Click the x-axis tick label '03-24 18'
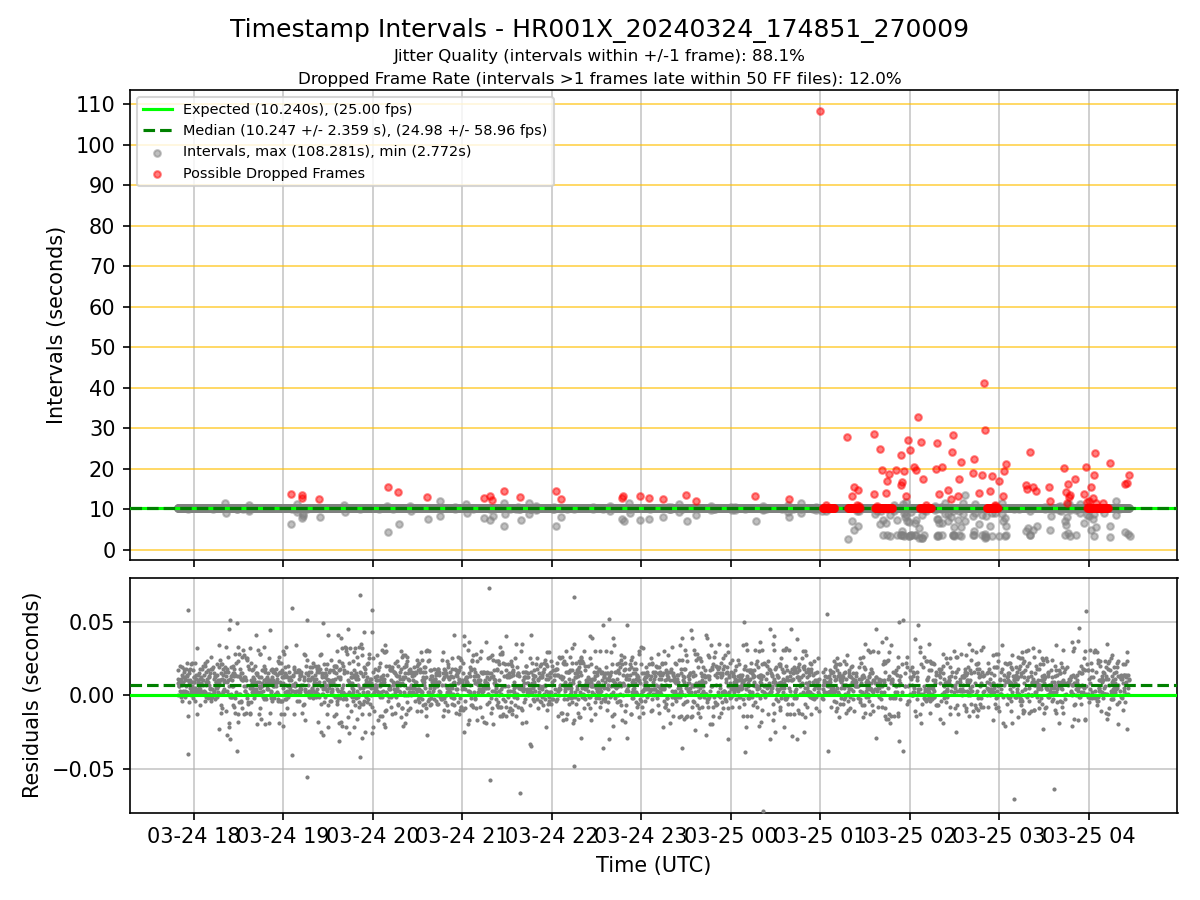 coord(194,835)
